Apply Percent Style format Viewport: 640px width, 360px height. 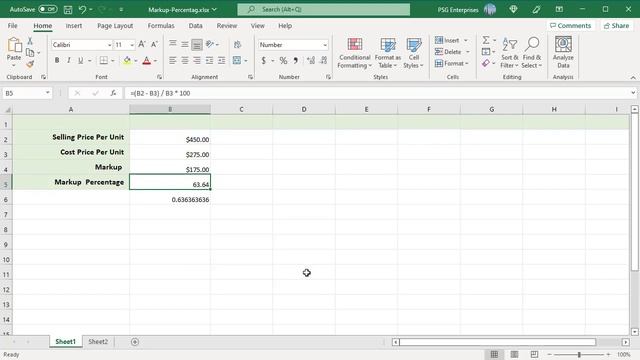[x=283, y=60]
